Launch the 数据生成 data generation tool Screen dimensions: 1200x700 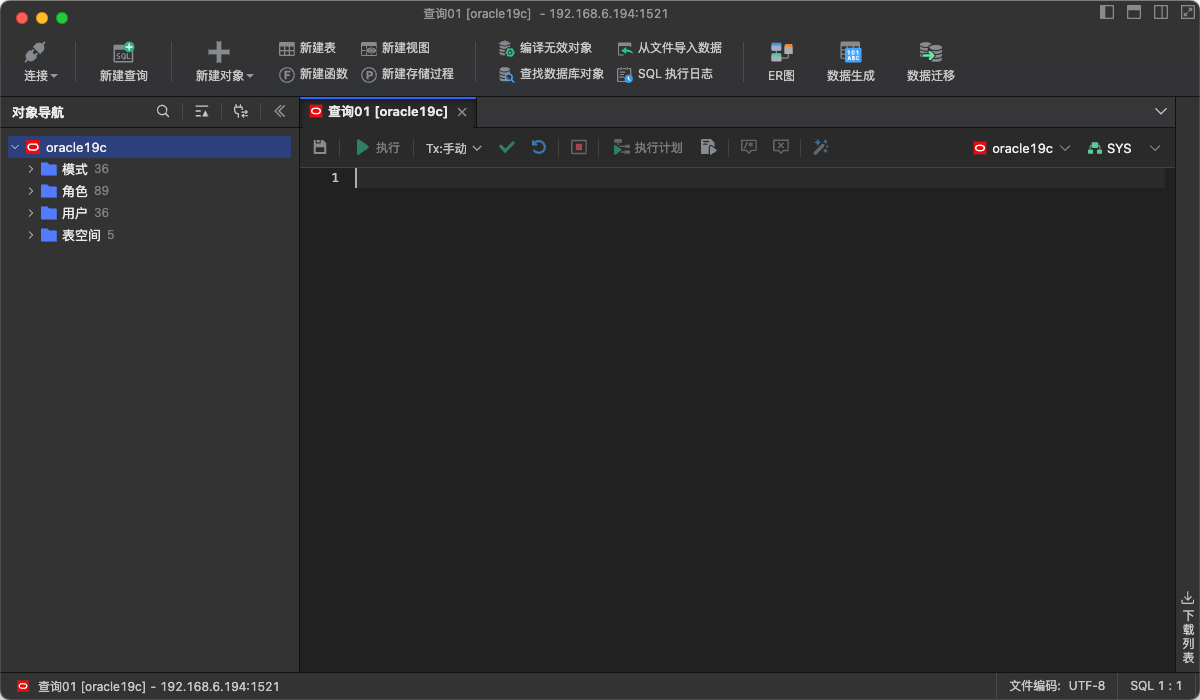click(x=850, y=60)
